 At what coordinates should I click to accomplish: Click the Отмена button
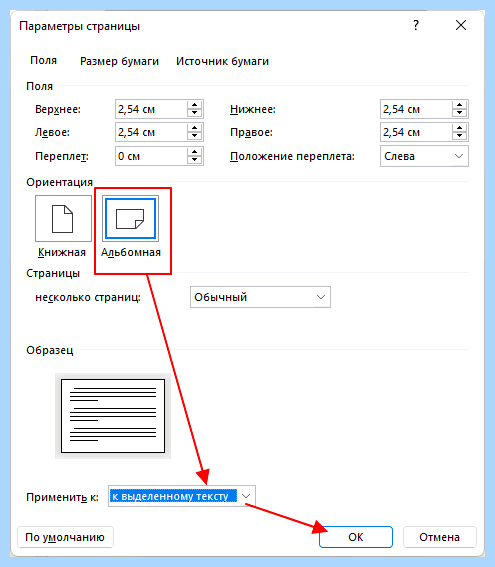(x=440, y=537)
